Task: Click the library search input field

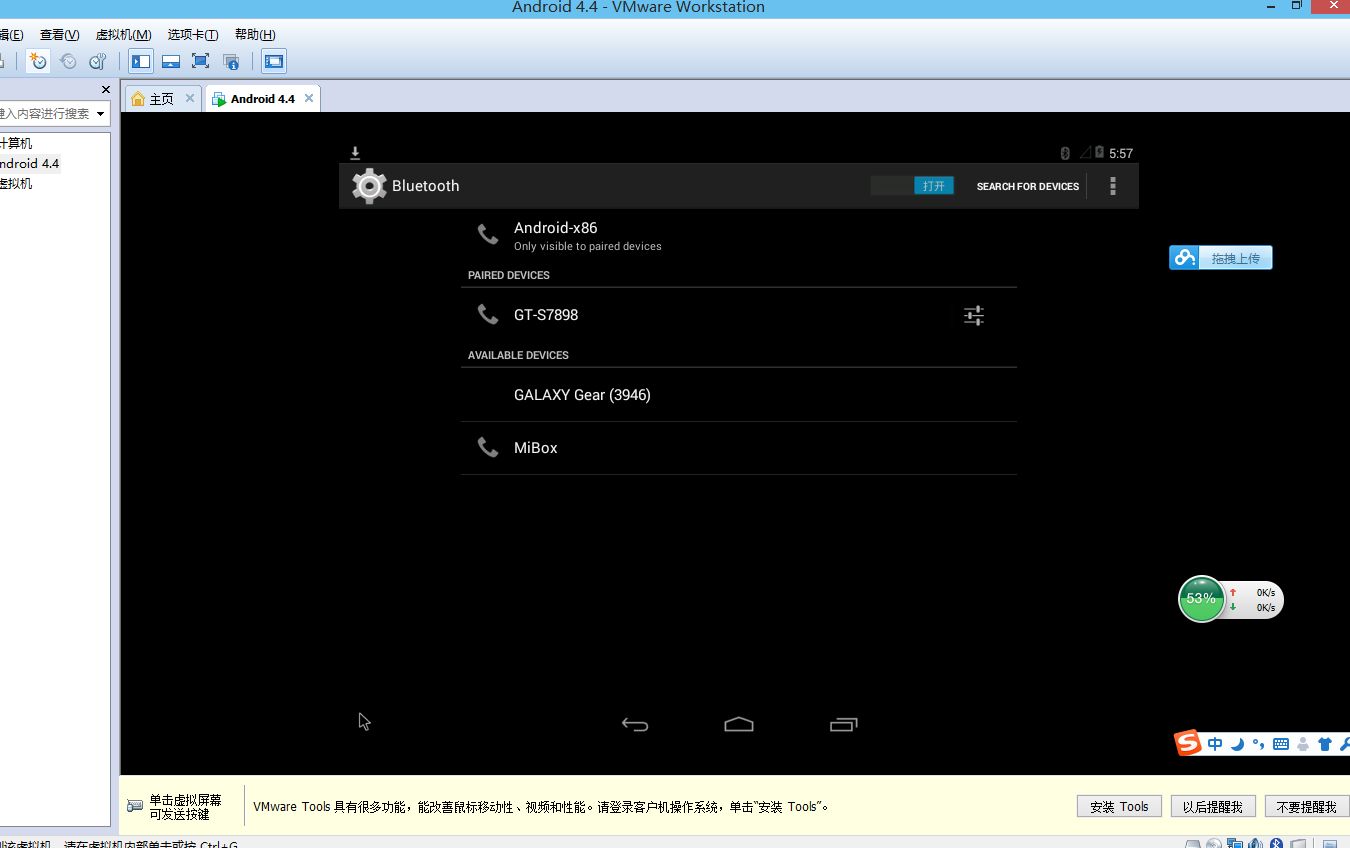Action: click(46, 114)
